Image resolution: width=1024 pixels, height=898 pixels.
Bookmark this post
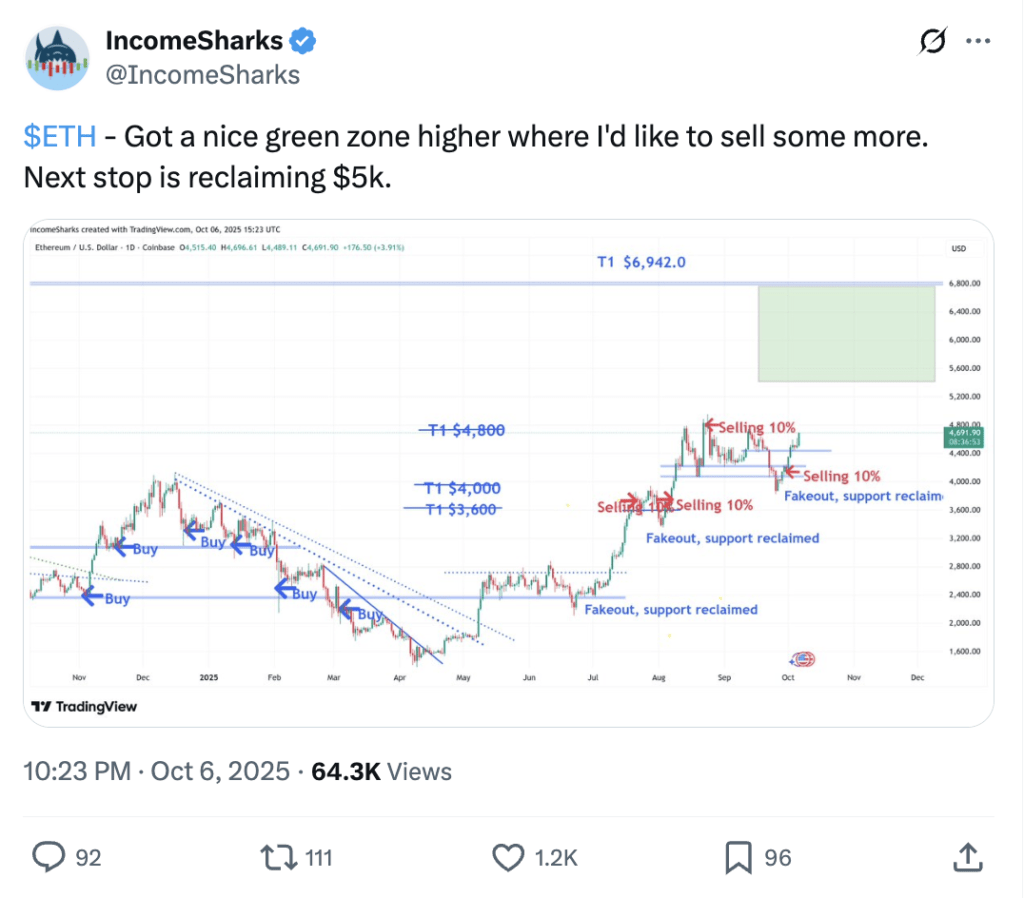738,856
